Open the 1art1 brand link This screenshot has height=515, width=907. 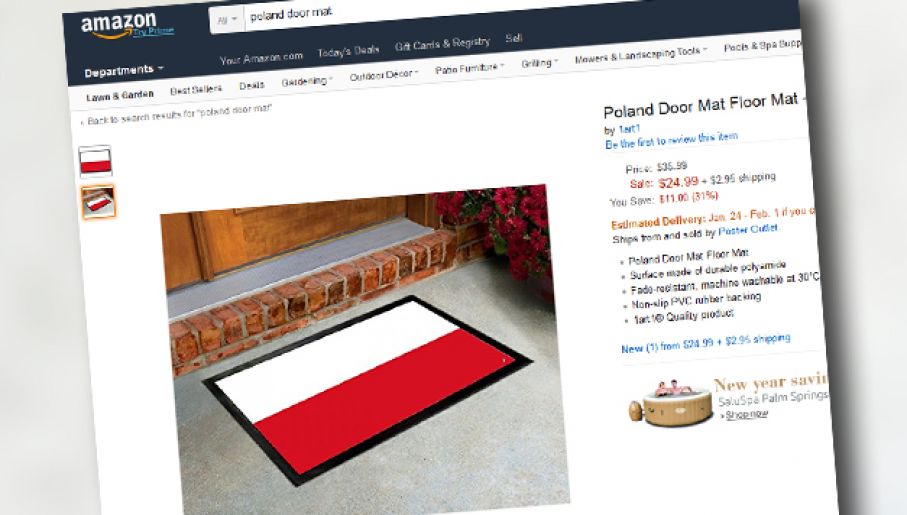(629, 128)
